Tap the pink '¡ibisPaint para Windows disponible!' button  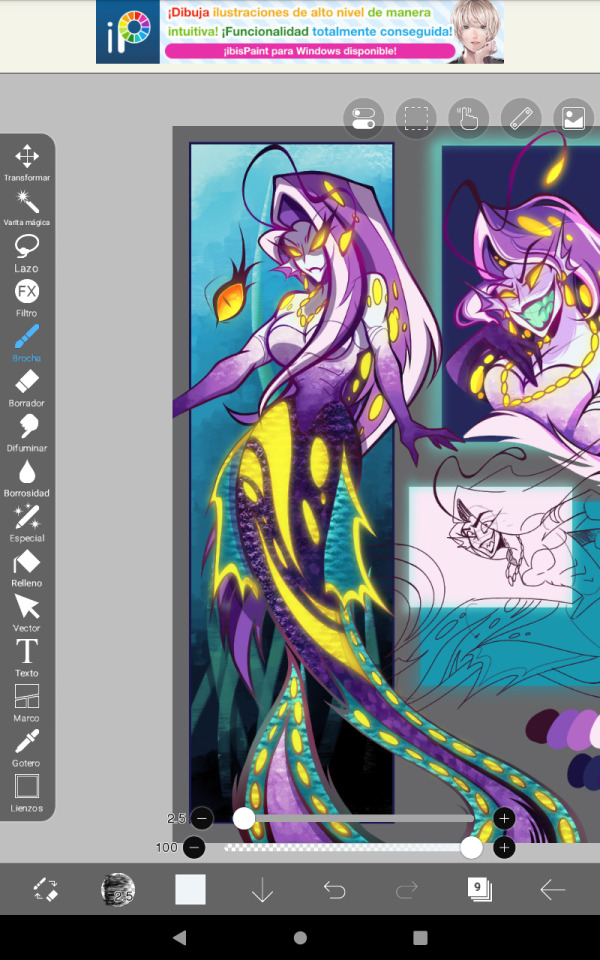310,51
